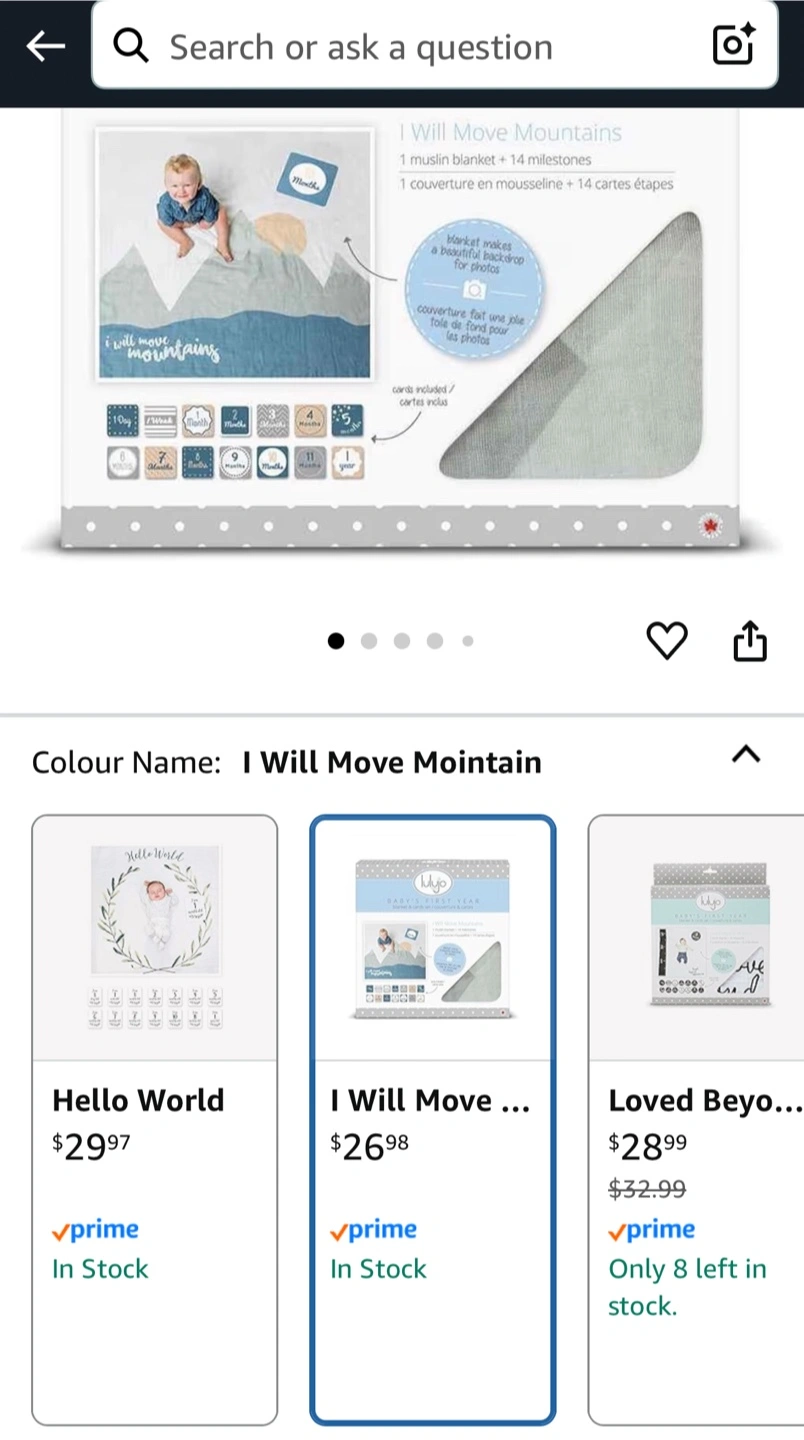Go to third product image dot
This screenshot has height=1440, width=804.
[402, 642]
